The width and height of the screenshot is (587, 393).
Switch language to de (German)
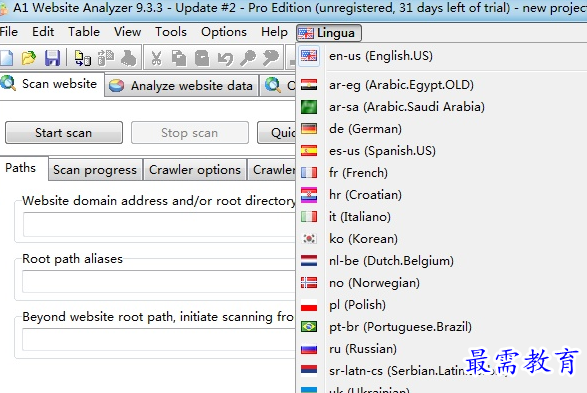click(x=365, y=129)
